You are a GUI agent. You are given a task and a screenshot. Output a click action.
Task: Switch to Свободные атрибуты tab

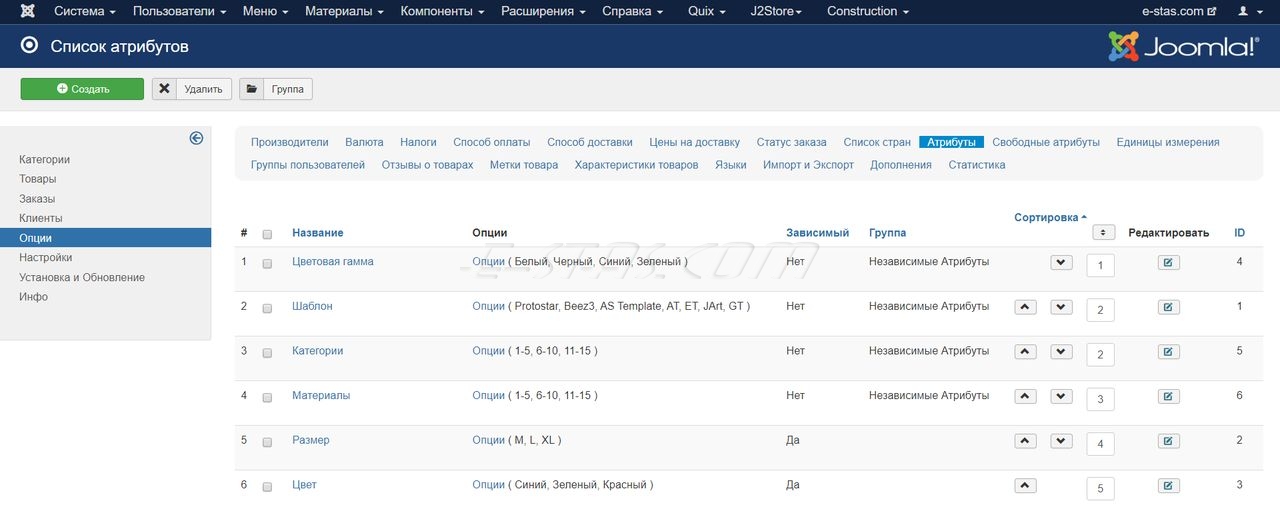1046,142
